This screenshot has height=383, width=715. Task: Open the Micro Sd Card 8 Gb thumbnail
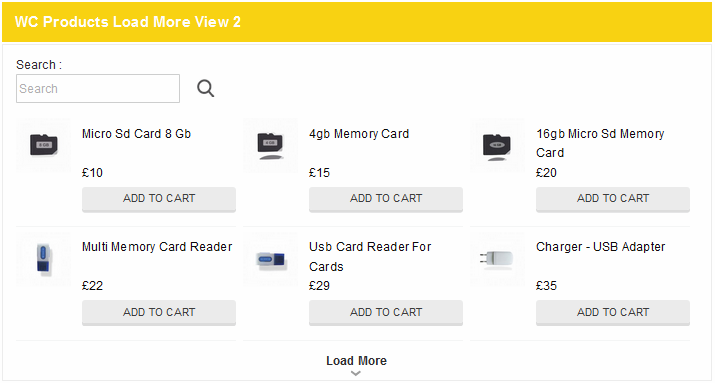coord(43,145)
